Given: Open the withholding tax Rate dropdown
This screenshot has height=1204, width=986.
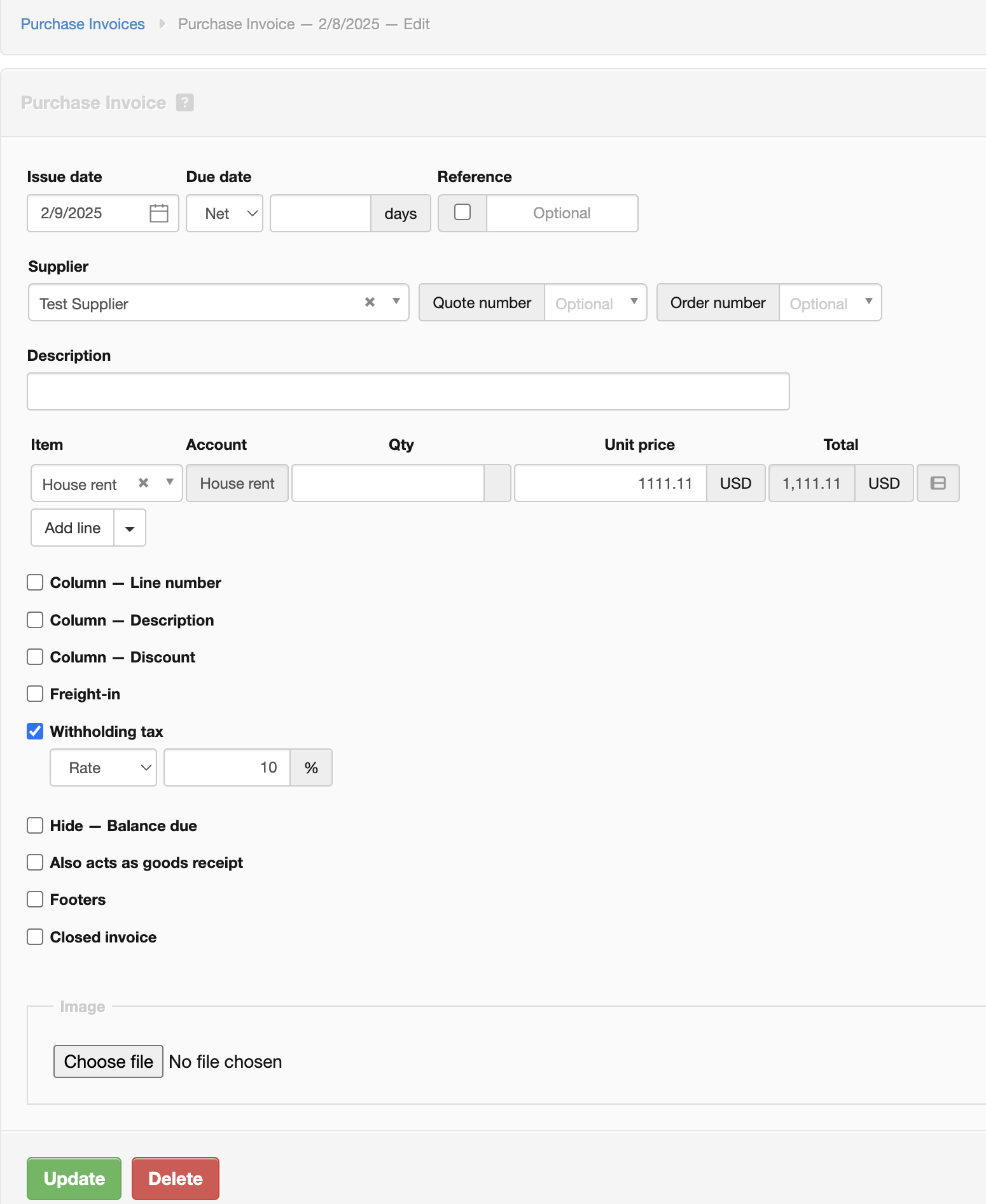Looking at the screenshot, I should 104,767.
